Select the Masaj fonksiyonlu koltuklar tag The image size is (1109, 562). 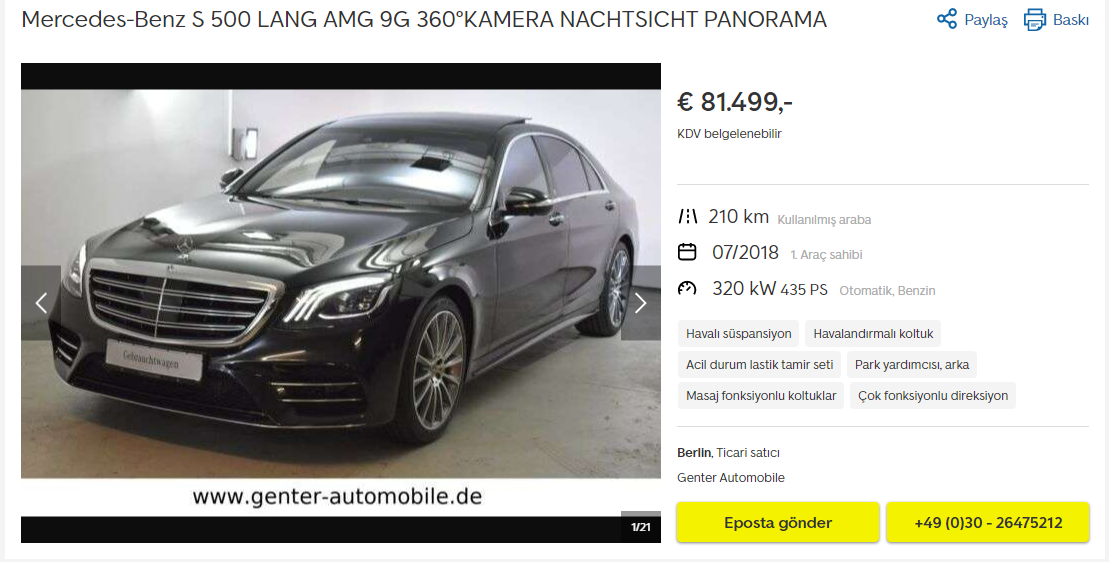(x=760, y=396)
